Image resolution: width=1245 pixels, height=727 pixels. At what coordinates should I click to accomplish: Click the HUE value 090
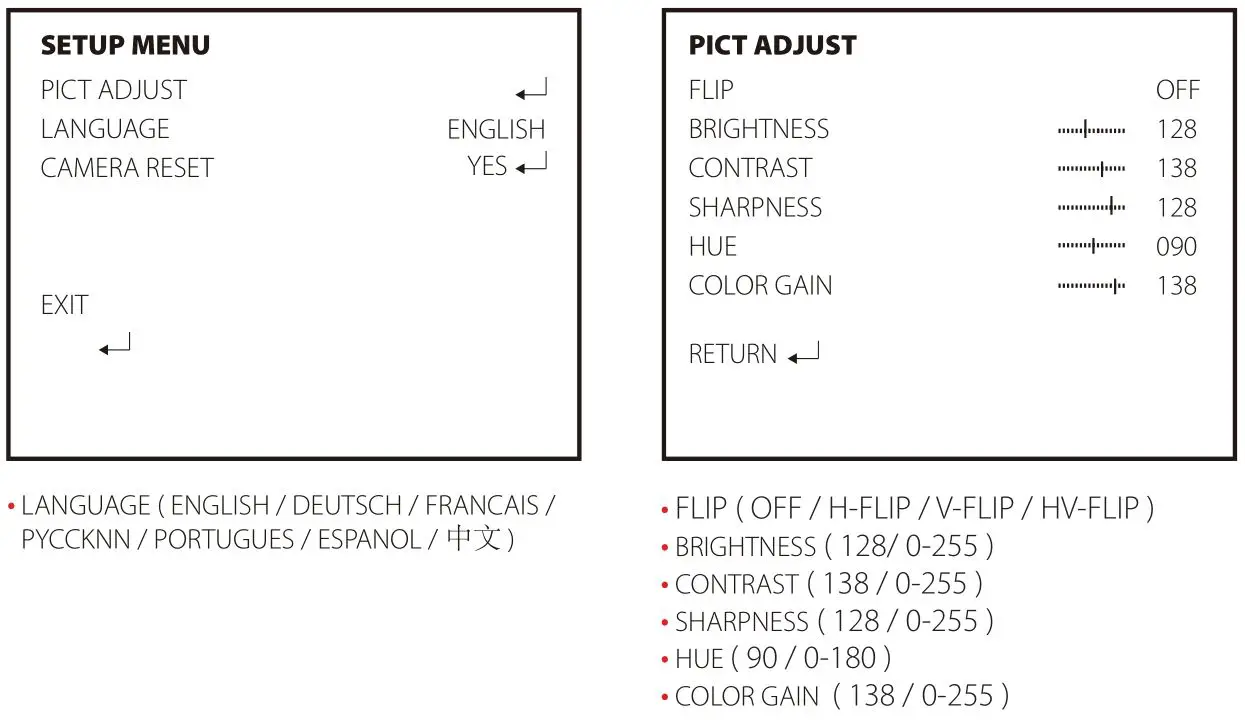pos(1177,247)
